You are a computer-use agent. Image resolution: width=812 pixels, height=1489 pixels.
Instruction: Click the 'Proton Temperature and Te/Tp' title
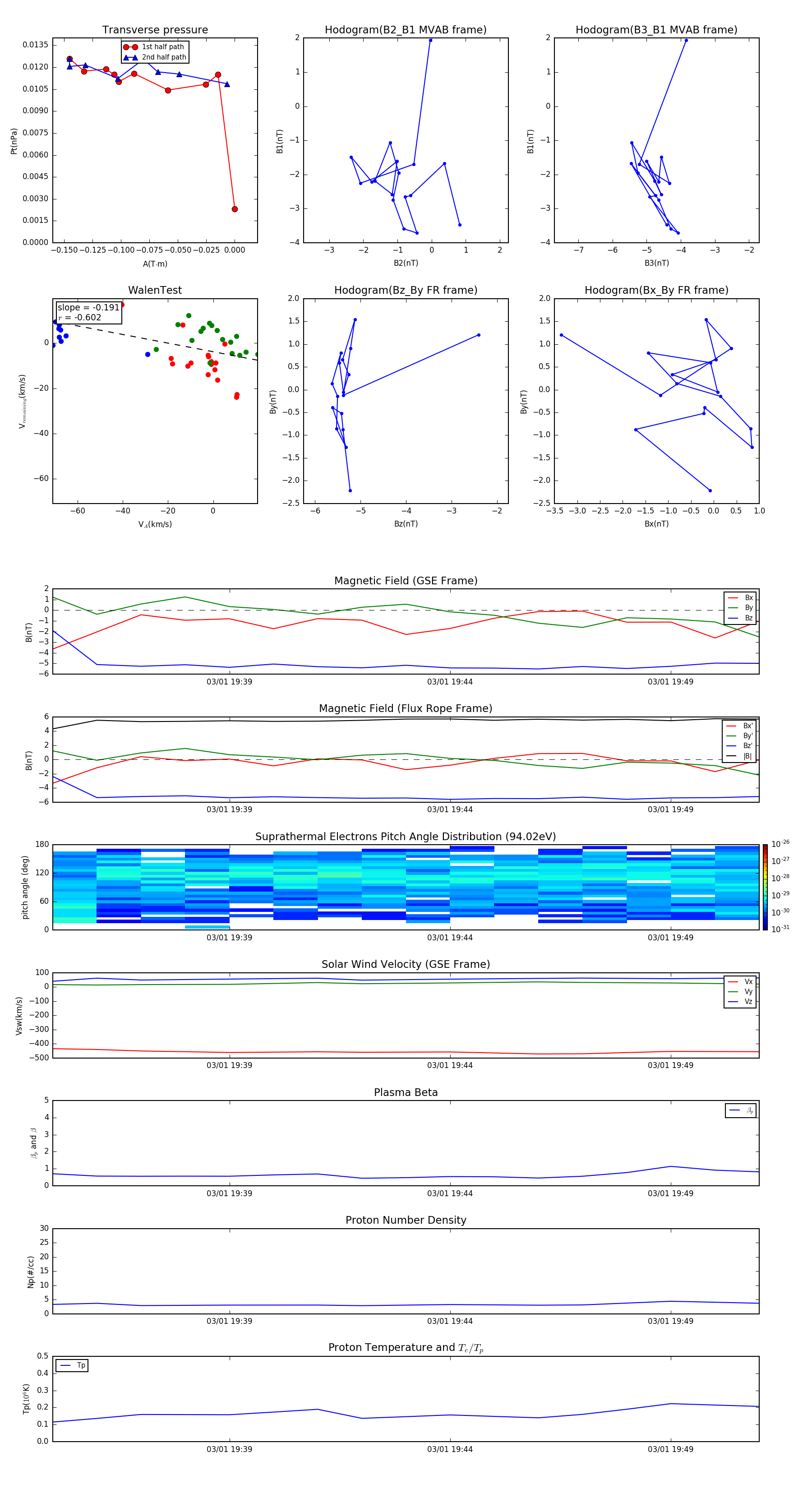click(x=406, y=1347)
